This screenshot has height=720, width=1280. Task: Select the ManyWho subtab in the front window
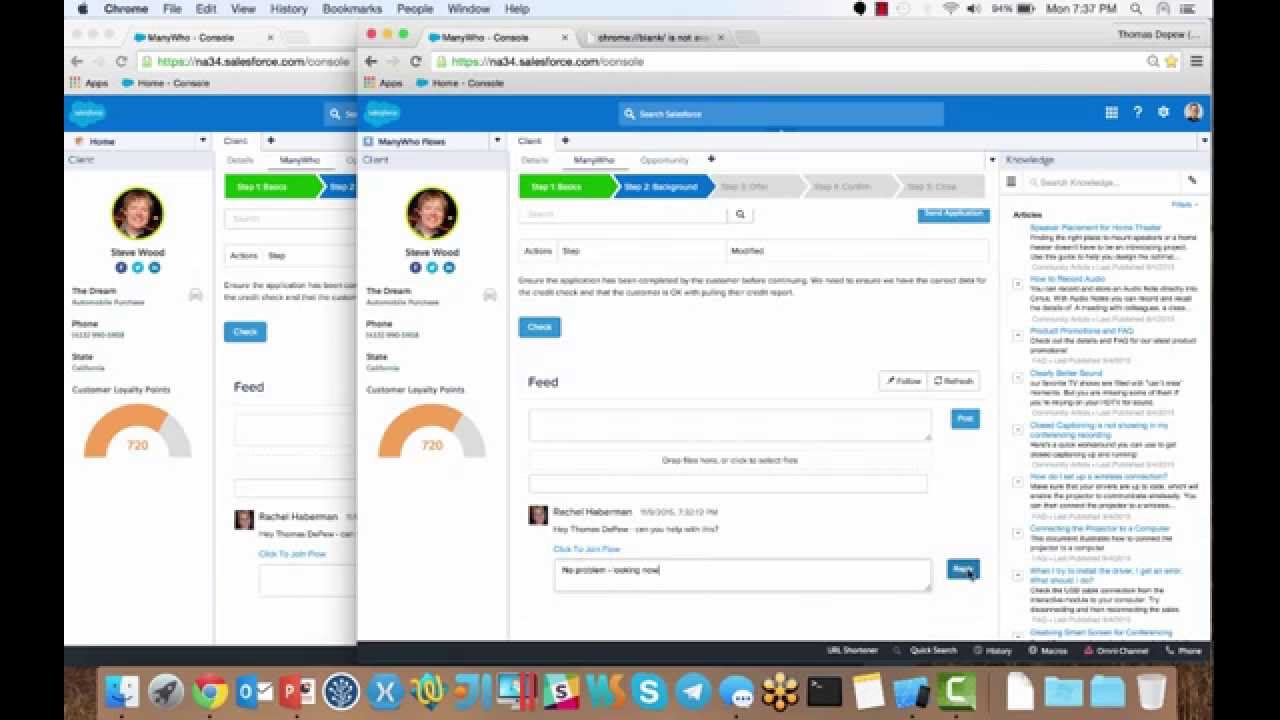point(594,160)
